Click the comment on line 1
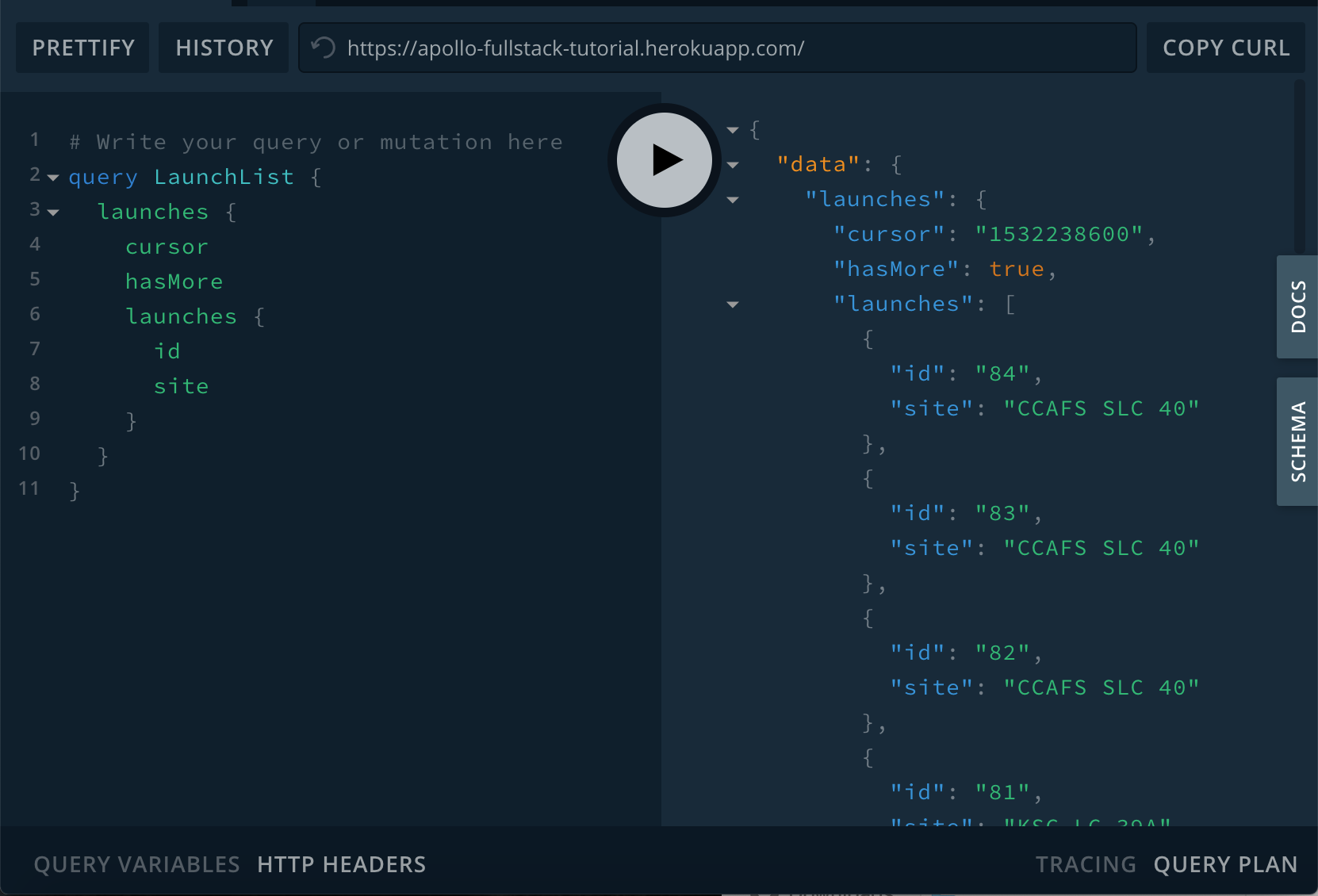 pyautogui.click(x=316, y=142)
